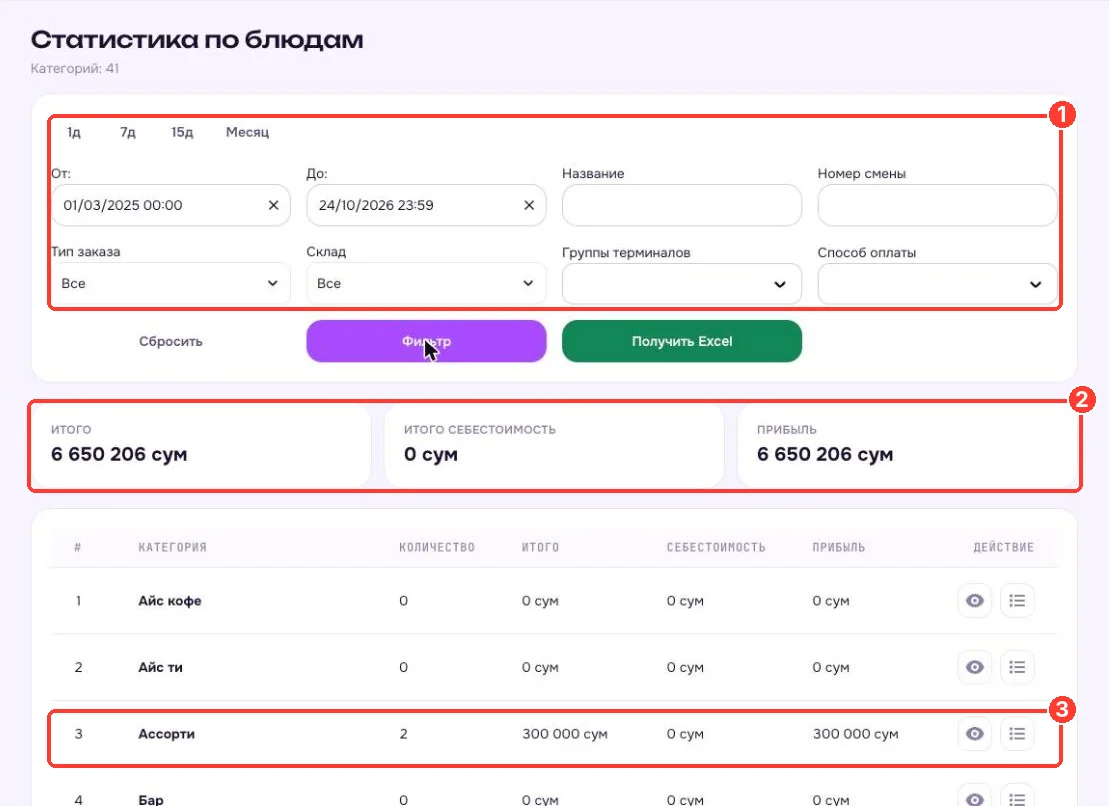Focus the Номер смены input field
This screenshot has width=1109, height=806.
tap(937, 205)
